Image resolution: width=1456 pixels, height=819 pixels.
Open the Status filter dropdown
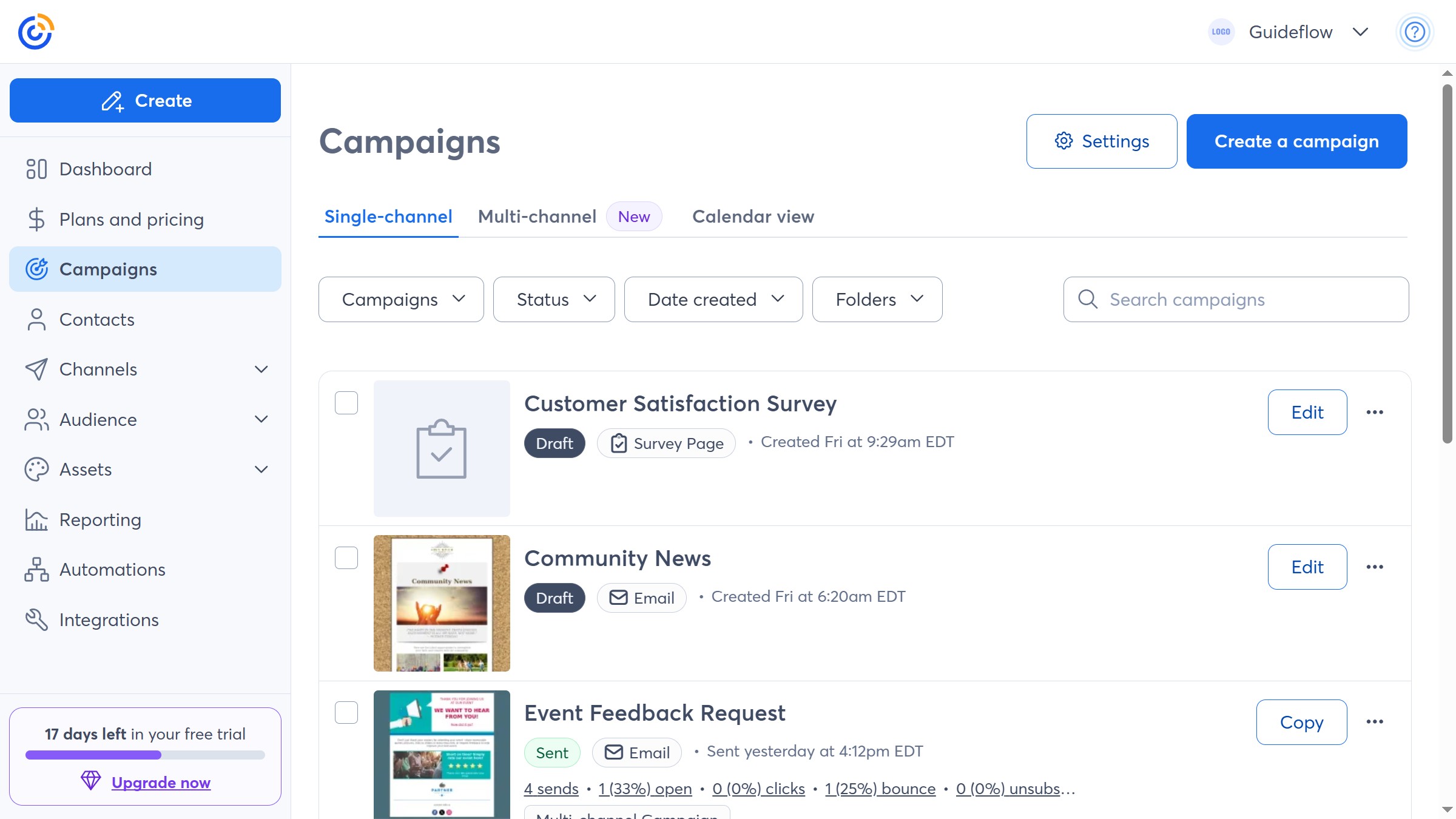point(553,299)
